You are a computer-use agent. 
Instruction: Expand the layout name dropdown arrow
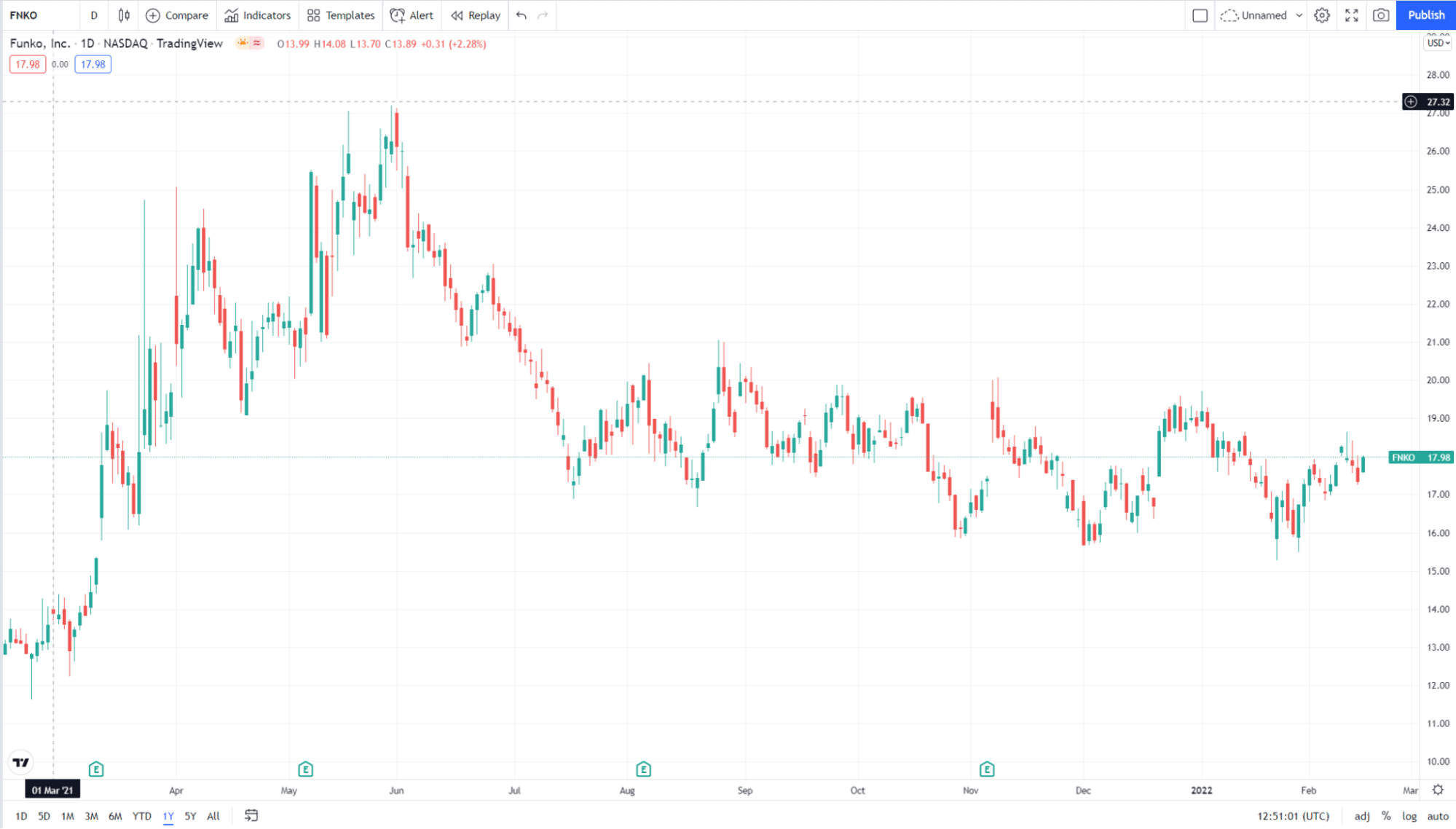click(x=1299, y=15)
